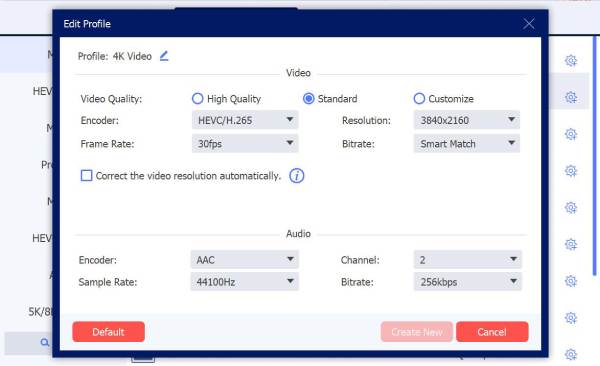Image resolution: width=600 pixels, height=366 pixels.
Task: Open the AAC audio encoder dropdown
Action: tap(245, 260)
